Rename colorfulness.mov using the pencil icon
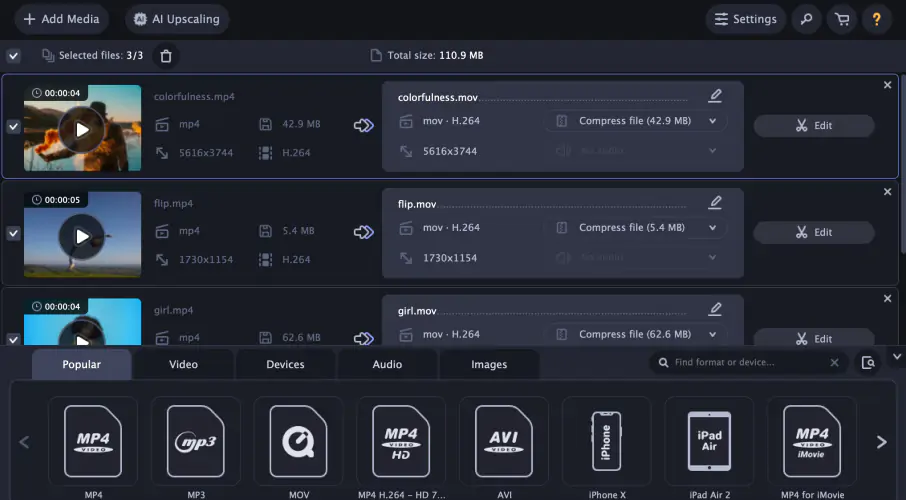The height and width of the screenshot is (500, 906). pos(714,97)
